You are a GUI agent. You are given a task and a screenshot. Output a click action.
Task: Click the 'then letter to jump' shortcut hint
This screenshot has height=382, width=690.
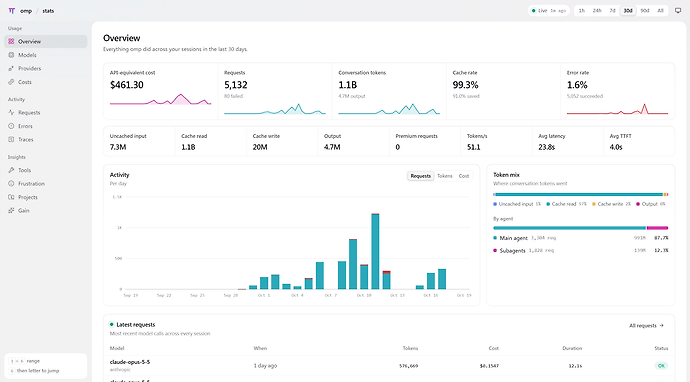coord(37,371)
